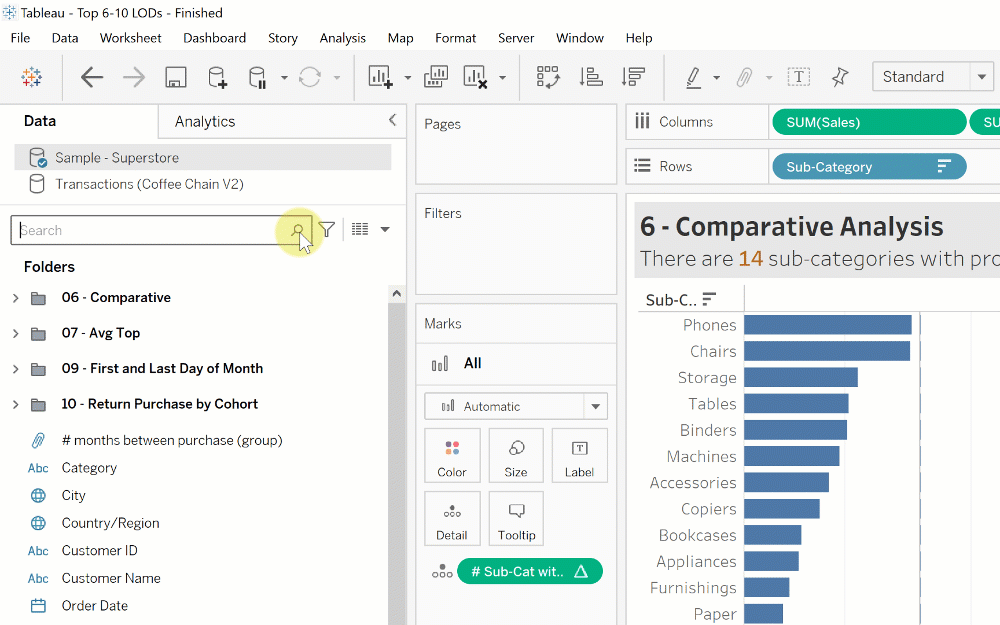
Task: Click the Sub-Cat detail mark icon
Action: [442, 571]
